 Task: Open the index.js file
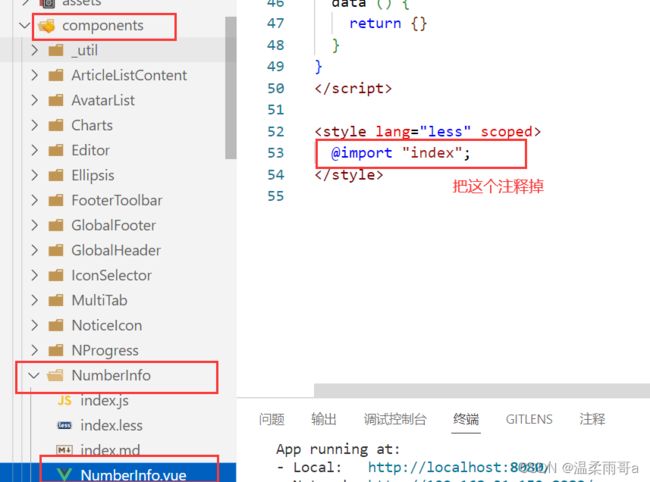pos(104,400)
